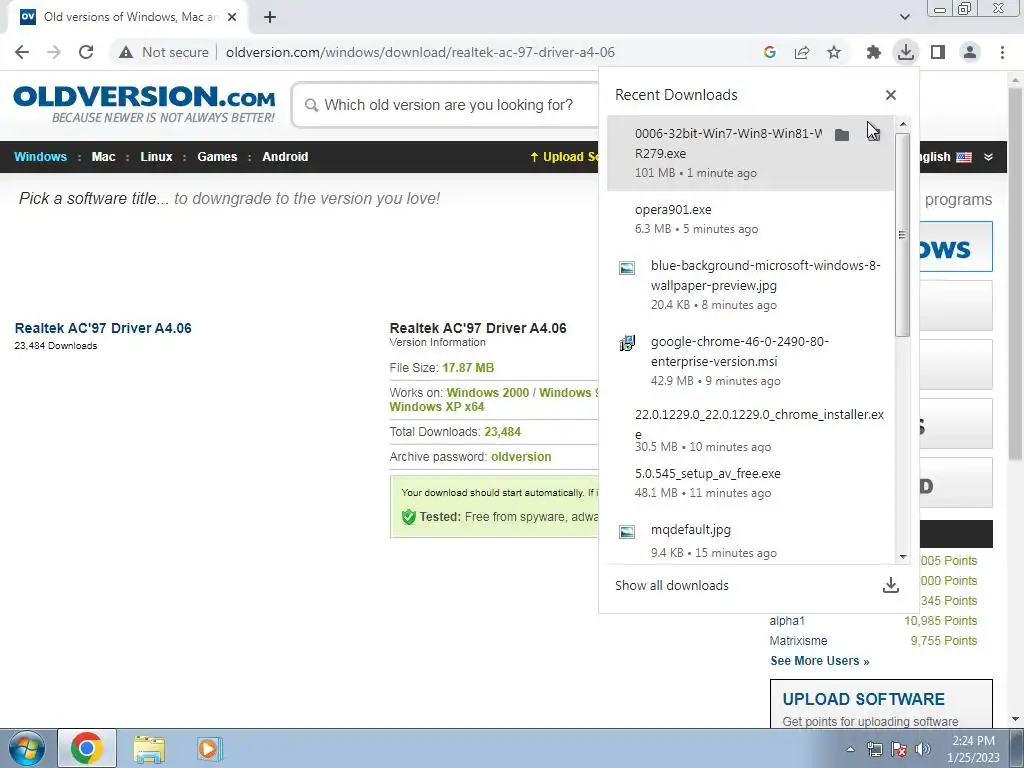Bookmark this page with the star

pos(834,52)
